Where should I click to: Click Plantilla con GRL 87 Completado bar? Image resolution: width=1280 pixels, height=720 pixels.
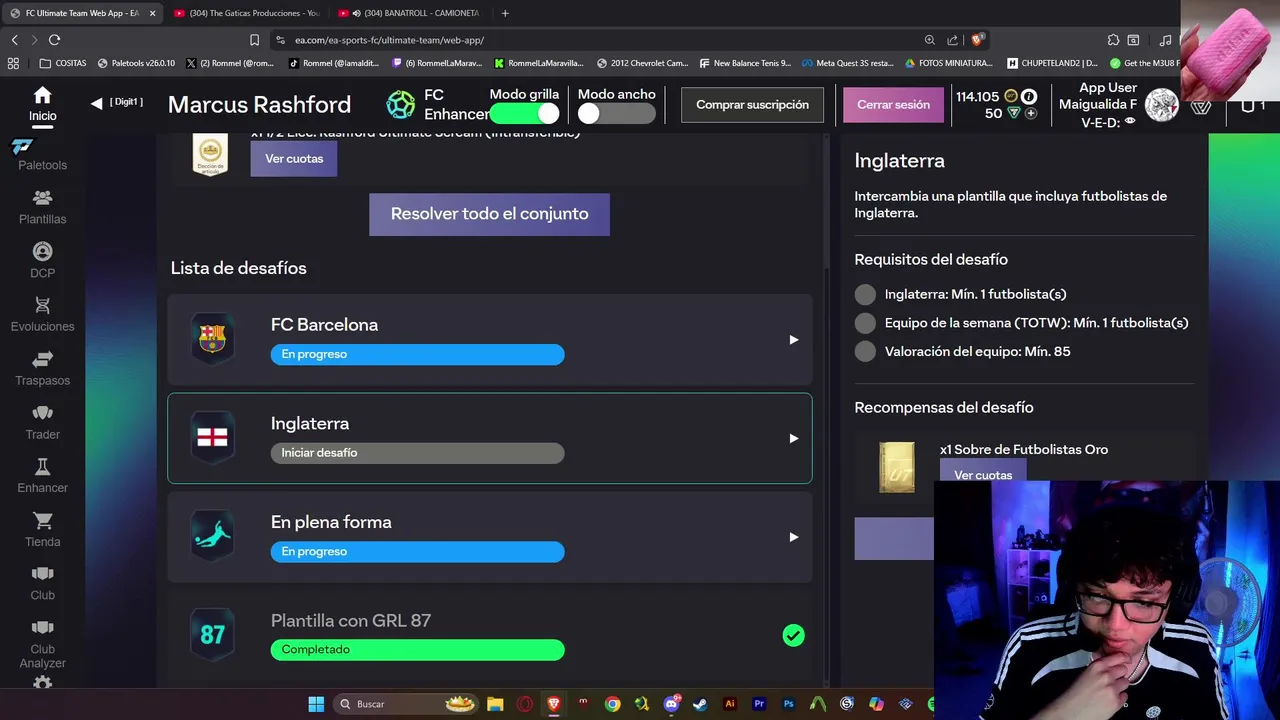(417, 650)
